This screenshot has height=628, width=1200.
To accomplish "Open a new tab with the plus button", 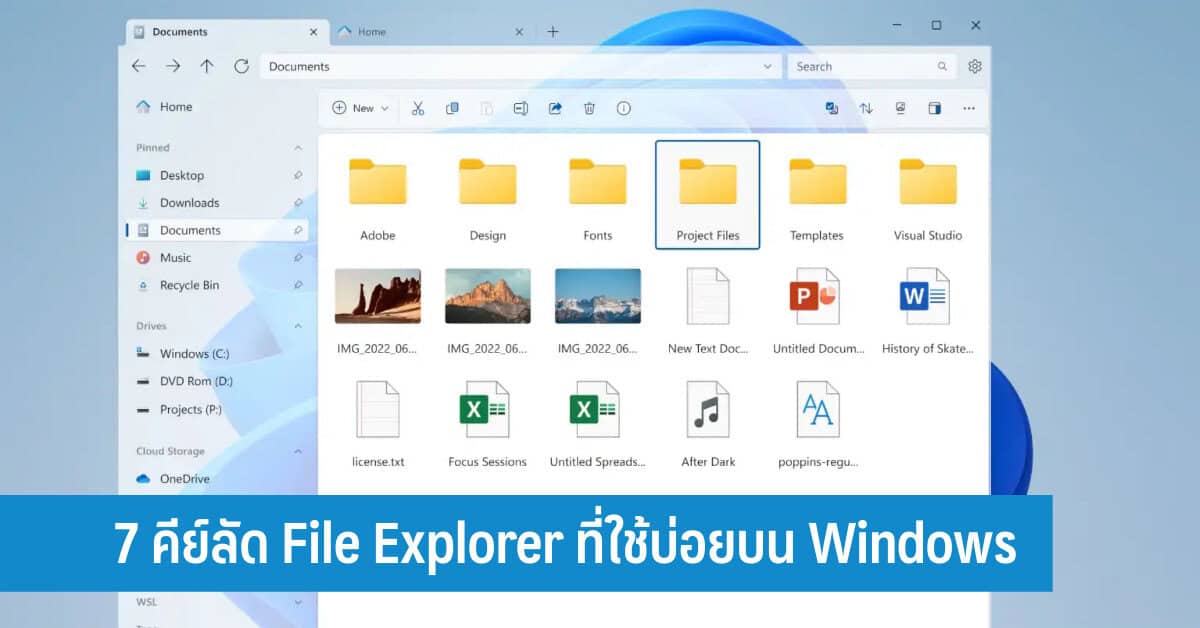I will click(553, 31).
